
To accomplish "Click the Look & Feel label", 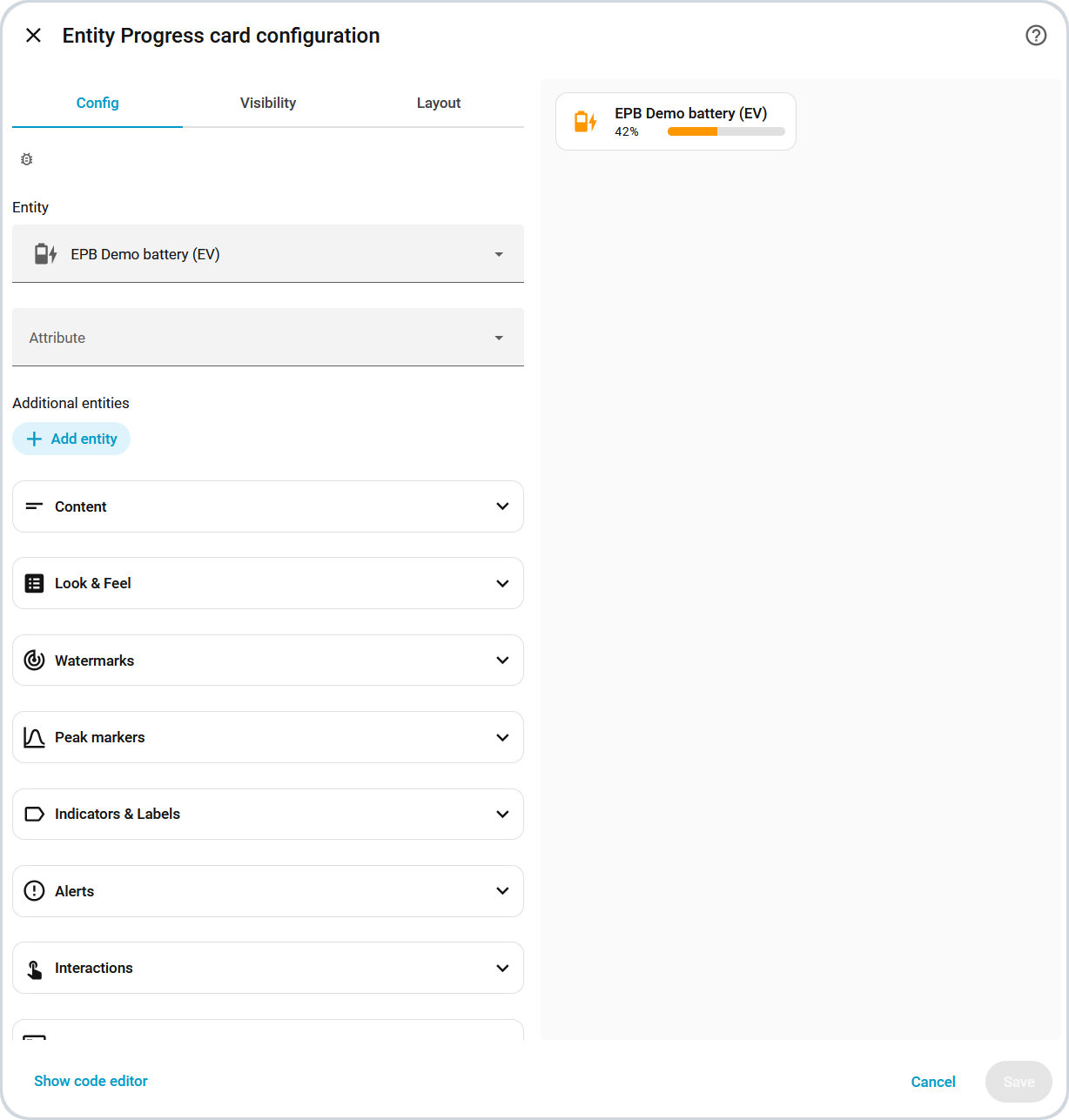I will tap(93, 583).
